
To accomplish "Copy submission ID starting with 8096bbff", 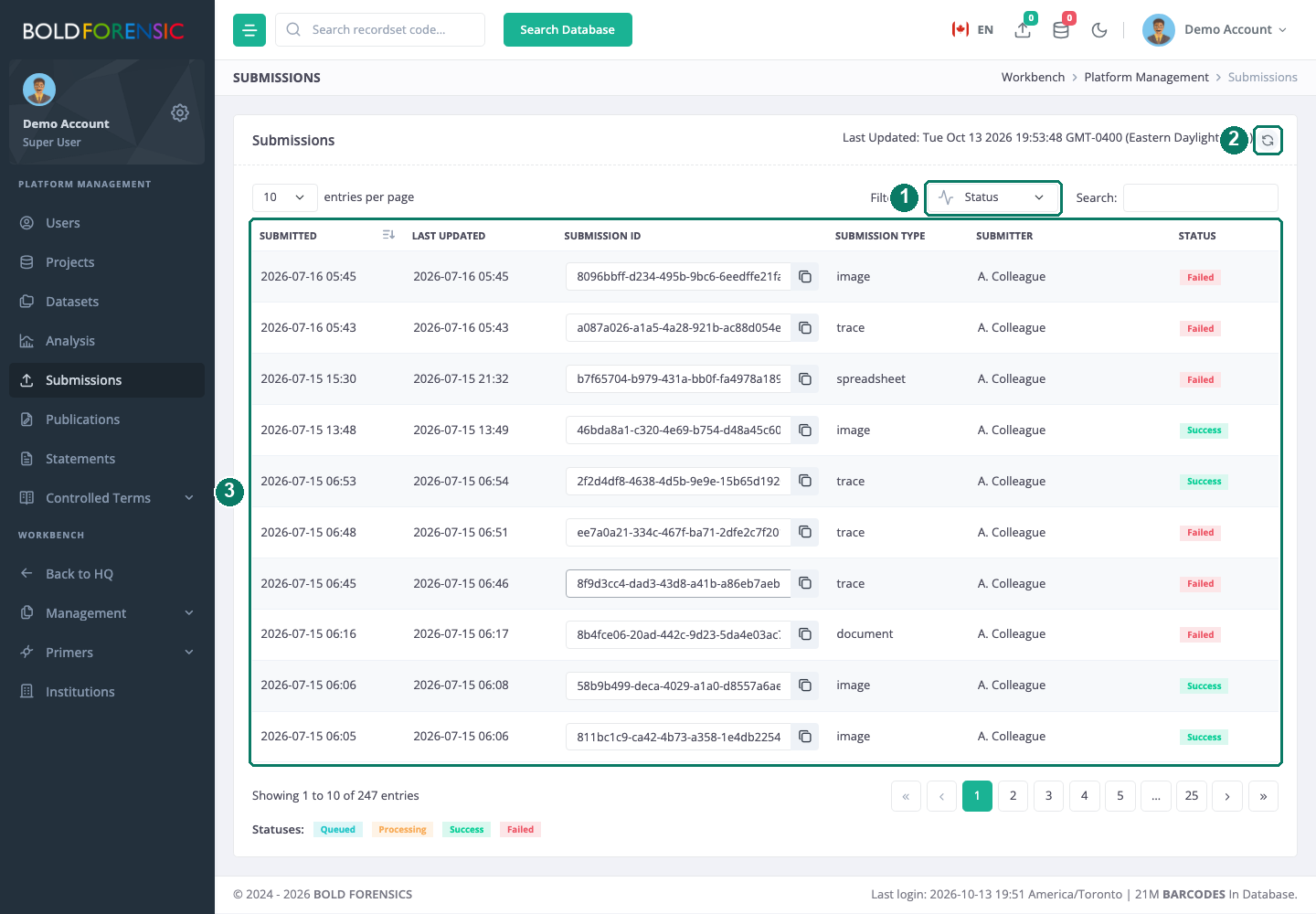I will point(805,277).
